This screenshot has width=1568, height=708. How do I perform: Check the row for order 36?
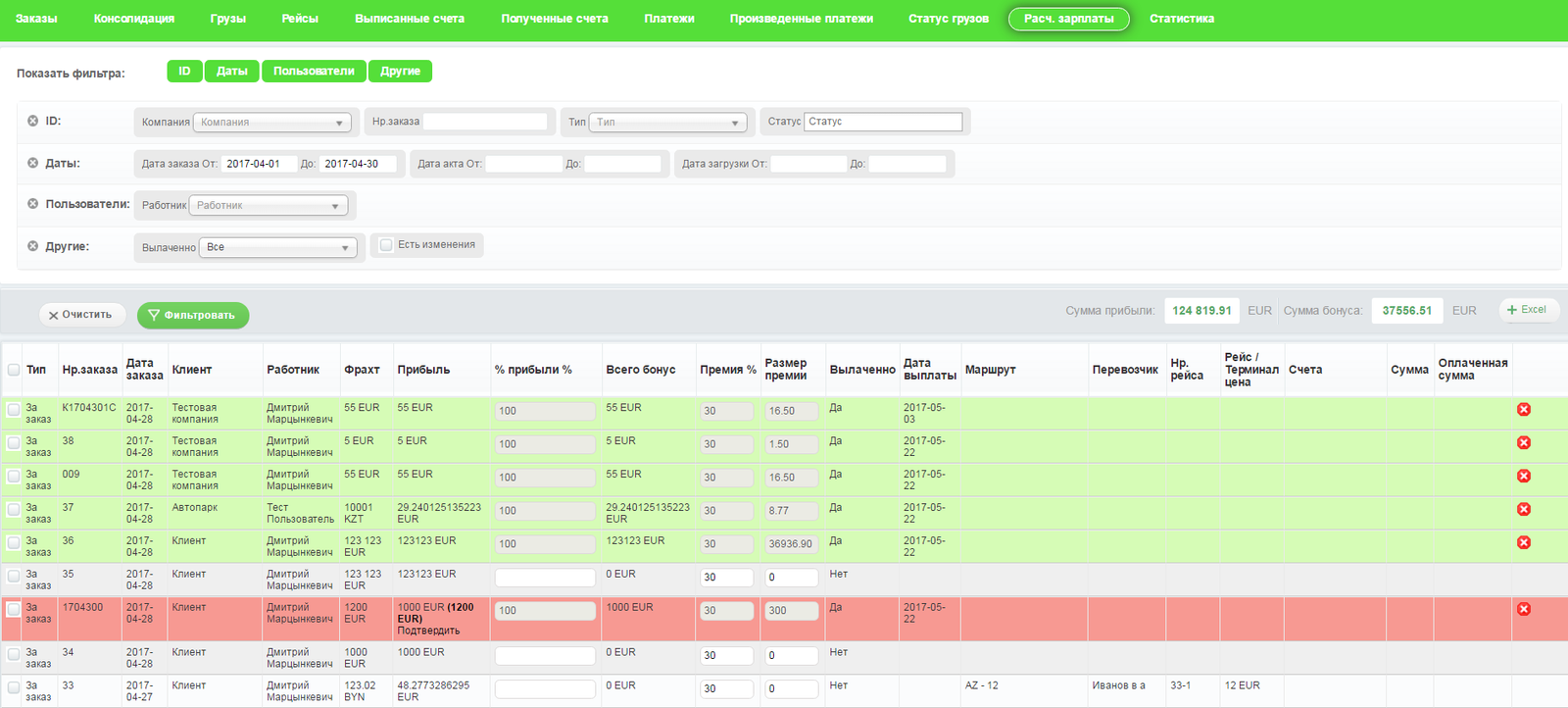[x=14, y=543]
